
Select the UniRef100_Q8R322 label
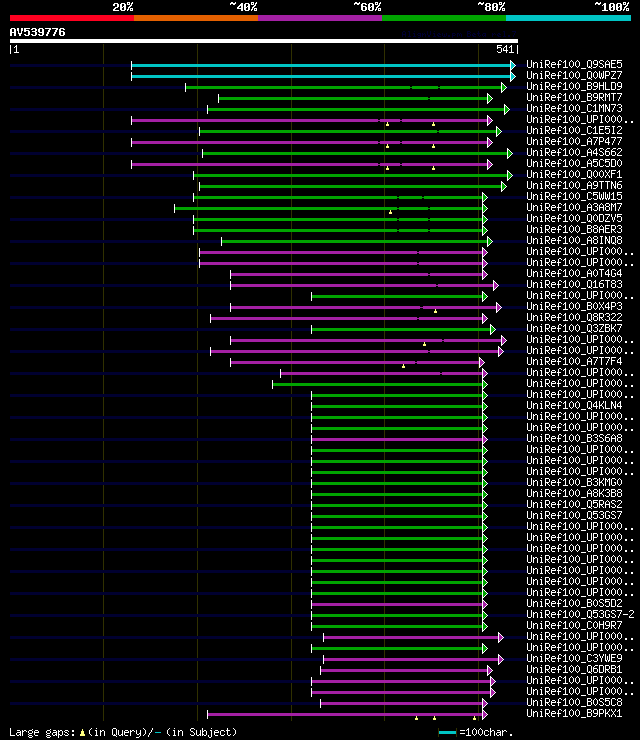pyautogui.click(x=574, y=317)
